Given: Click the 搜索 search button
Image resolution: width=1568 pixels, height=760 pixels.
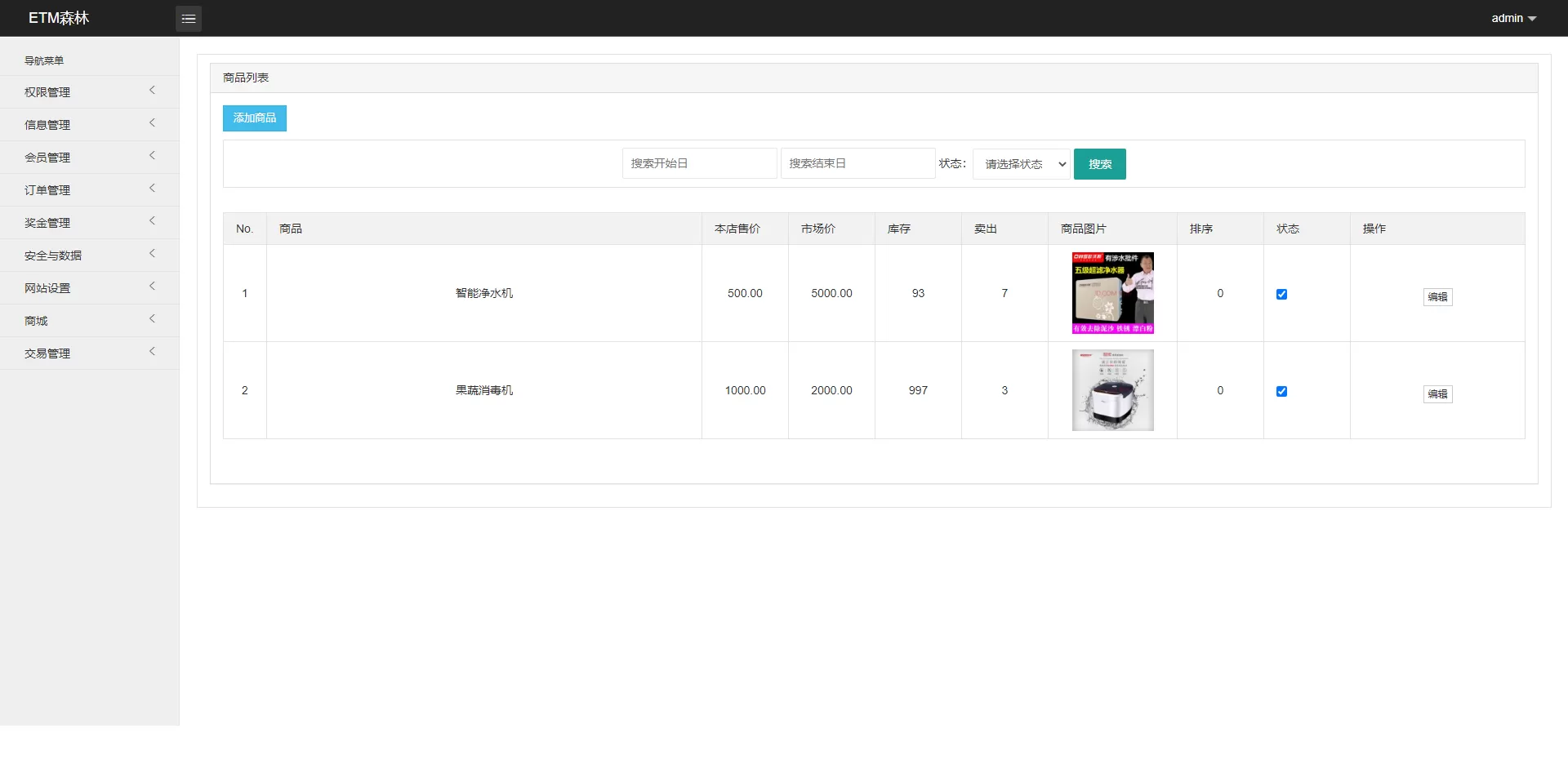Looking at the screenshot, I should coord(1099,163).
